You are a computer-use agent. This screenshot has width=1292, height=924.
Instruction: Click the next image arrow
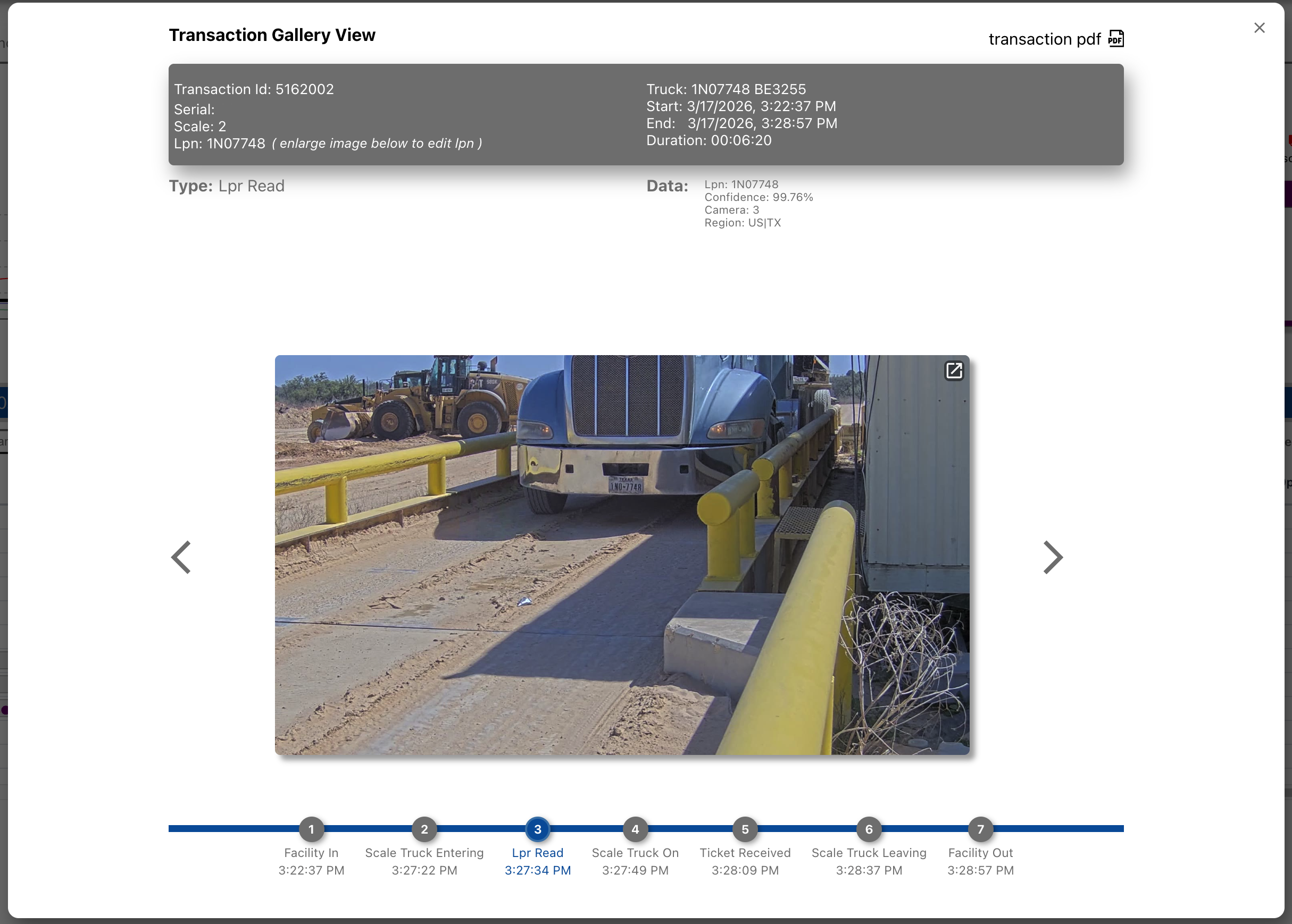1053,557
